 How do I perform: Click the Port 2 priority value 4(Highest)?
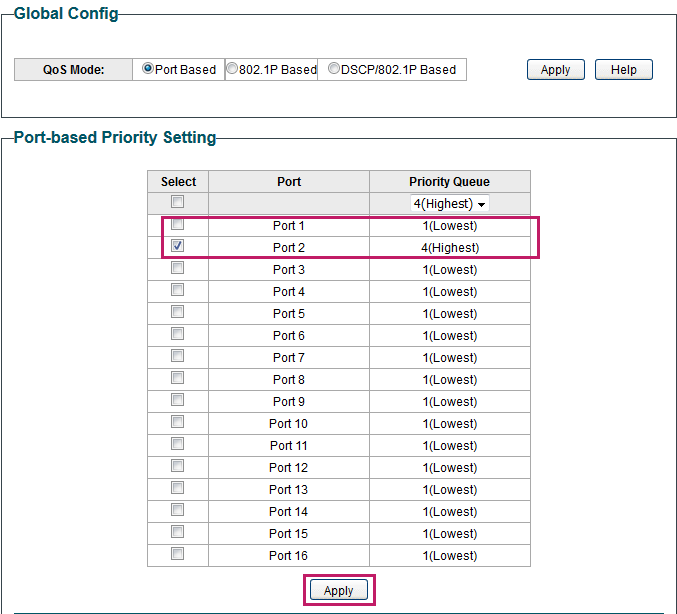(449, 248)
